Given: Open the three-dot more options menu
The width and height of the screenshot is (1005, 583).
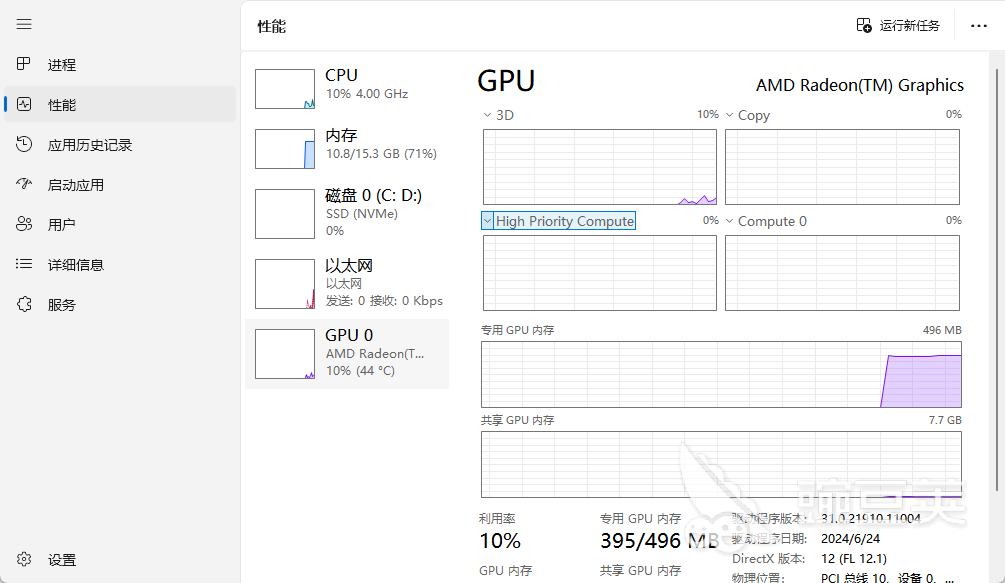Looking at the screenshot, I should (979, 26).
